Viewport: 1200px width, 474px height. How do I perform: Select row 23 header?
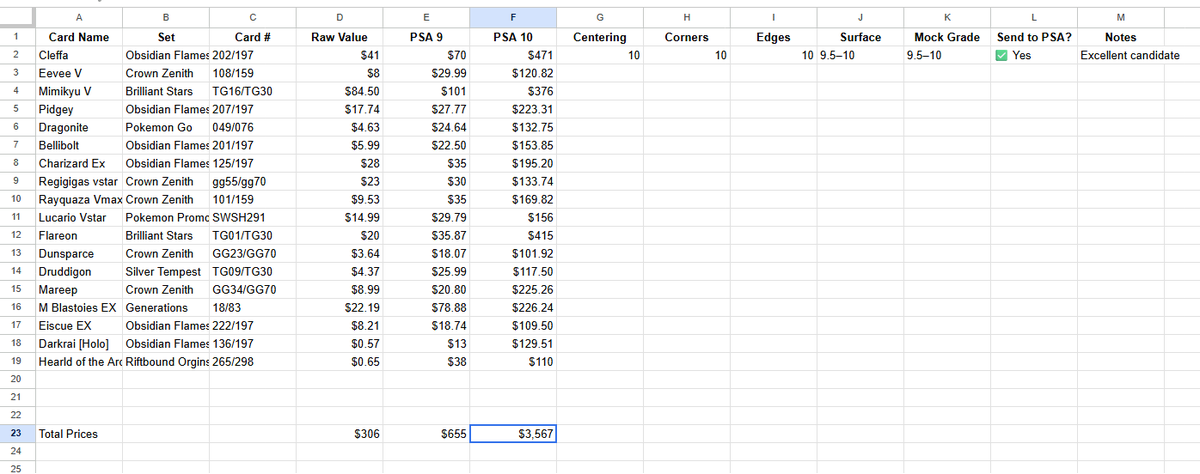pyautogui.click(x=16, y=434)
